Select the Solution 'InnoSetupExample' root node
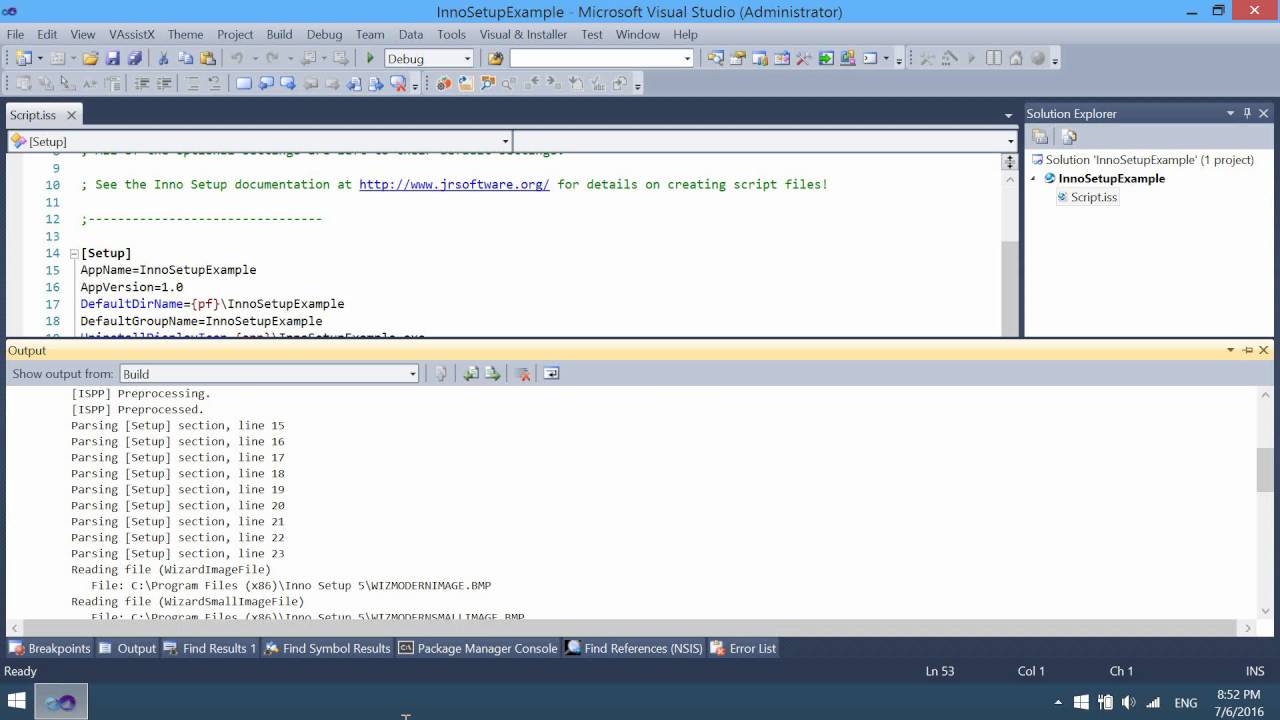Viewport: 1280px width, 720px height. point(1142,159)
